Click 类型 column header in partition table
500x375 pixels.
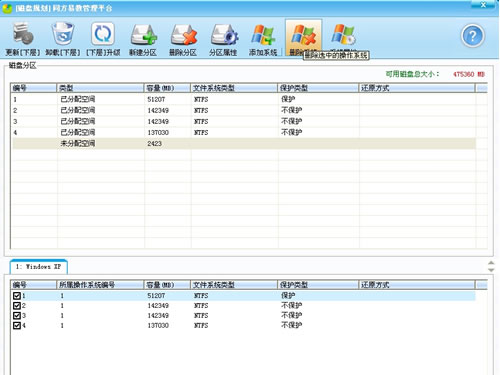coord(100,88)
